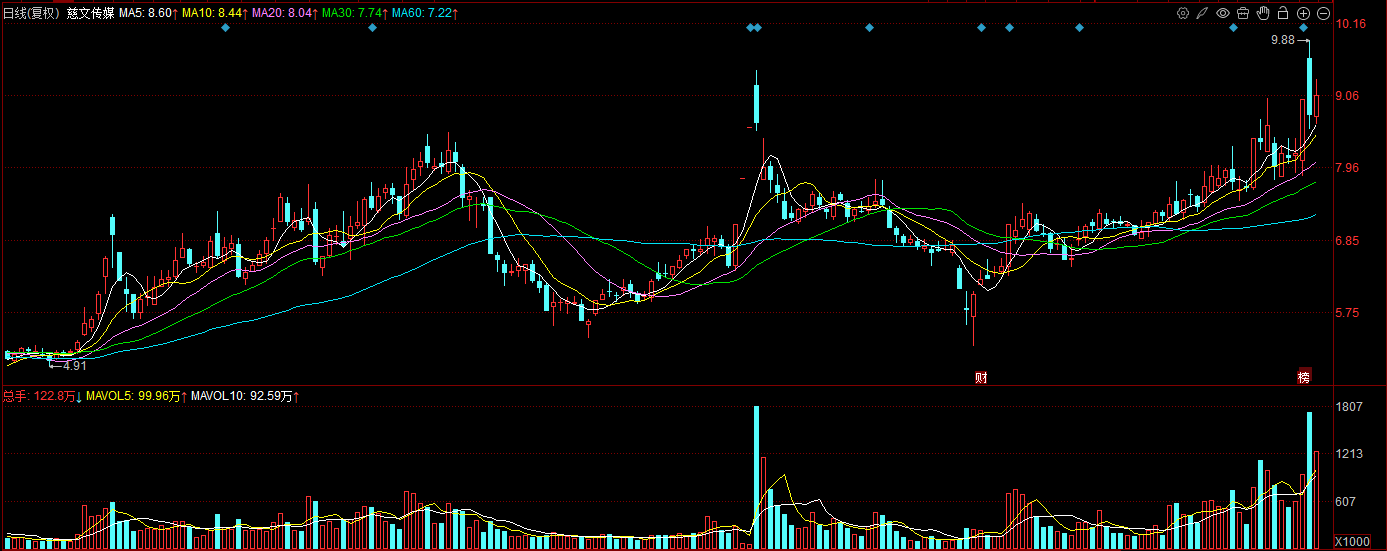This screenshot has width=1387, height=551.
Task: Click the leftmost blue diamond info marker
Action: 226,28
